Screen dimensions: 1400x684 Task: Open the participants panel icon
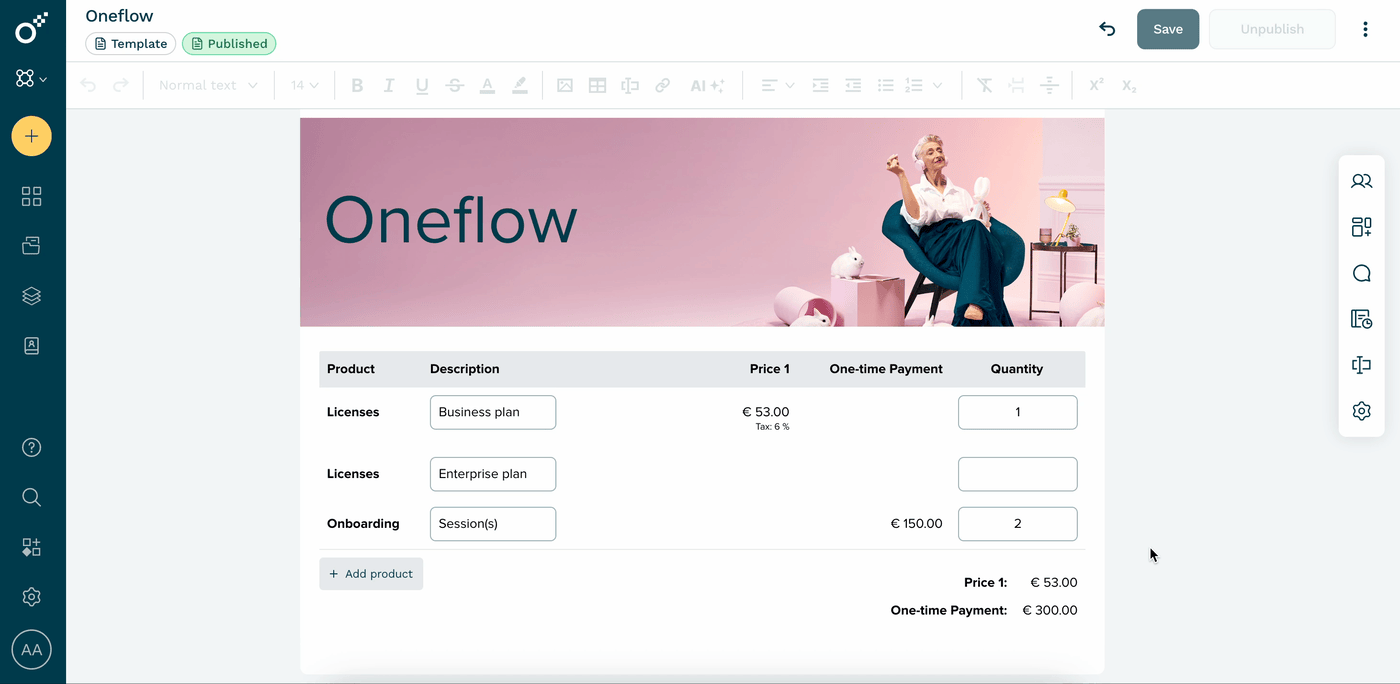coord(1361,181)
